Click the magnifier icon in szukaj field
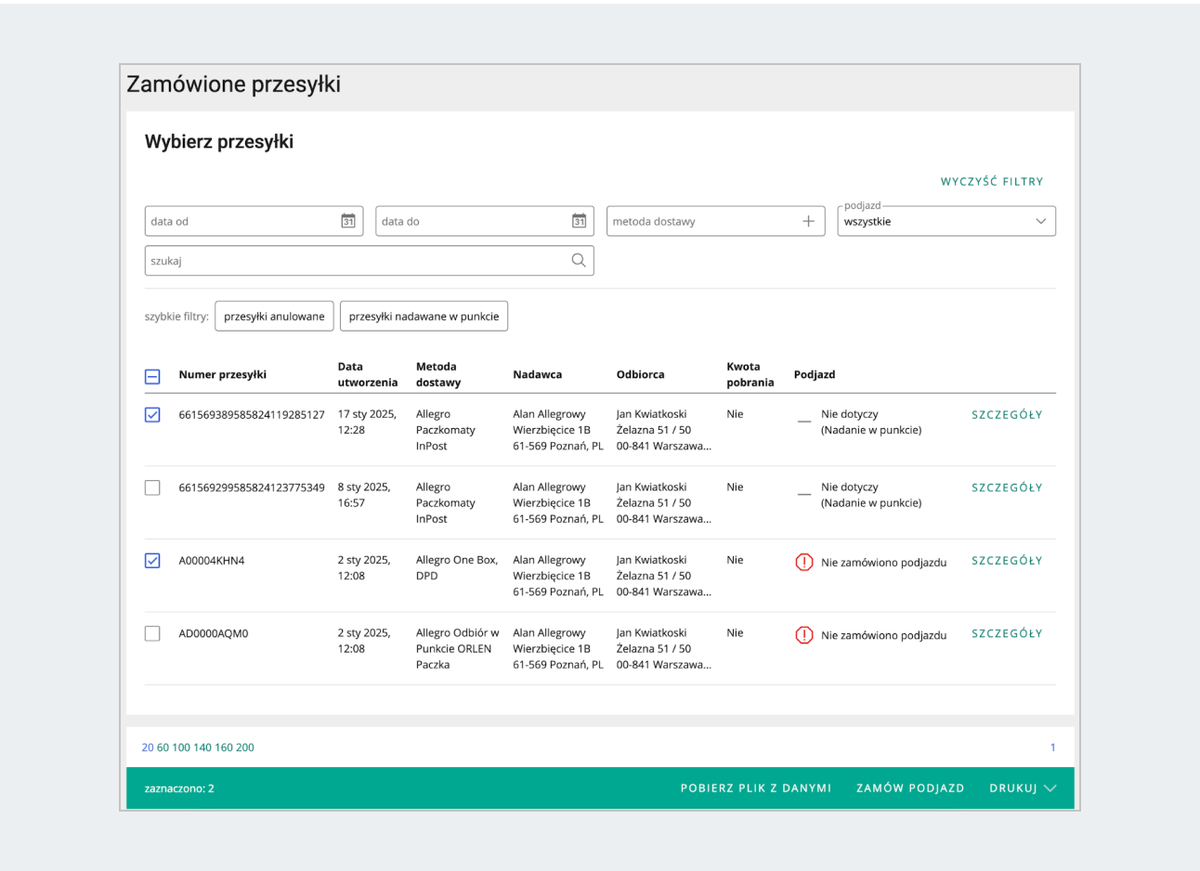The image size is (1200, 871). pos(578,261)
